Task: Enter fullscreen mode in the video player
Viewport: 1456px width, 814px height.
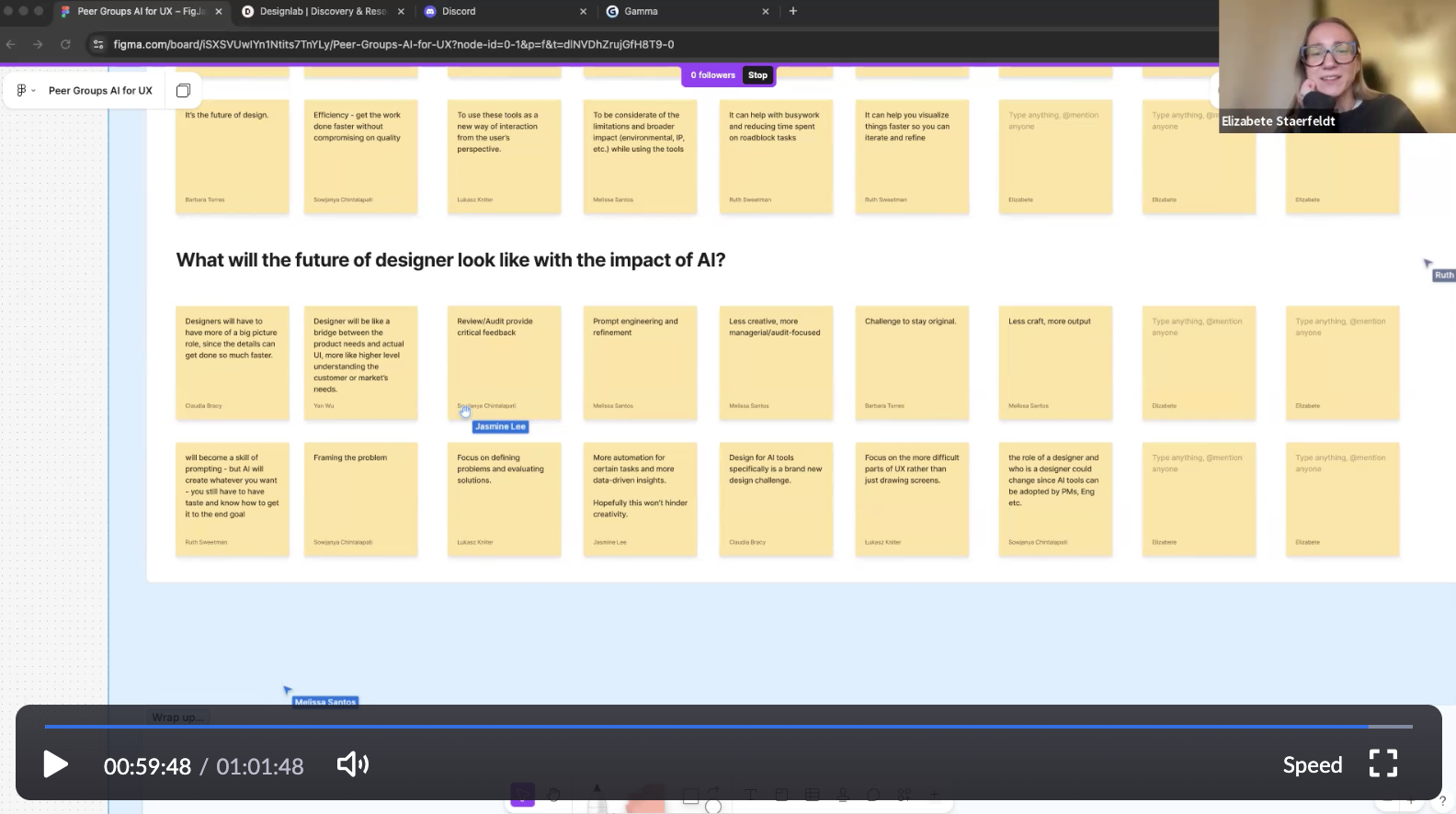Action: [1383, 763]
